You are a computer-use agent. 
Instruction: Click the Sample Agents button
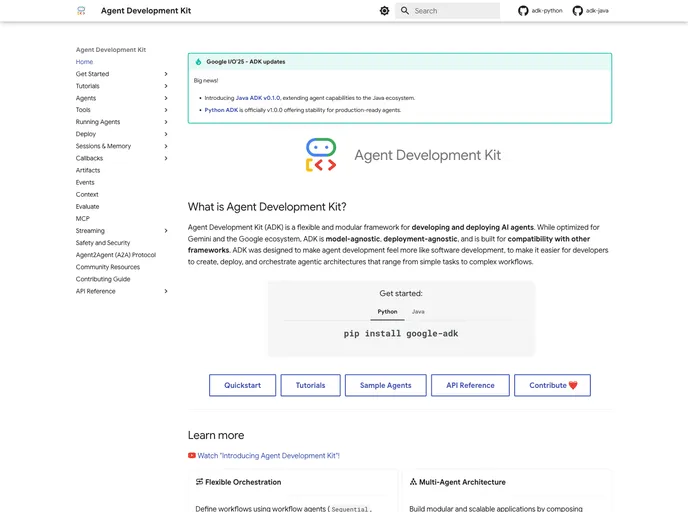385,385
